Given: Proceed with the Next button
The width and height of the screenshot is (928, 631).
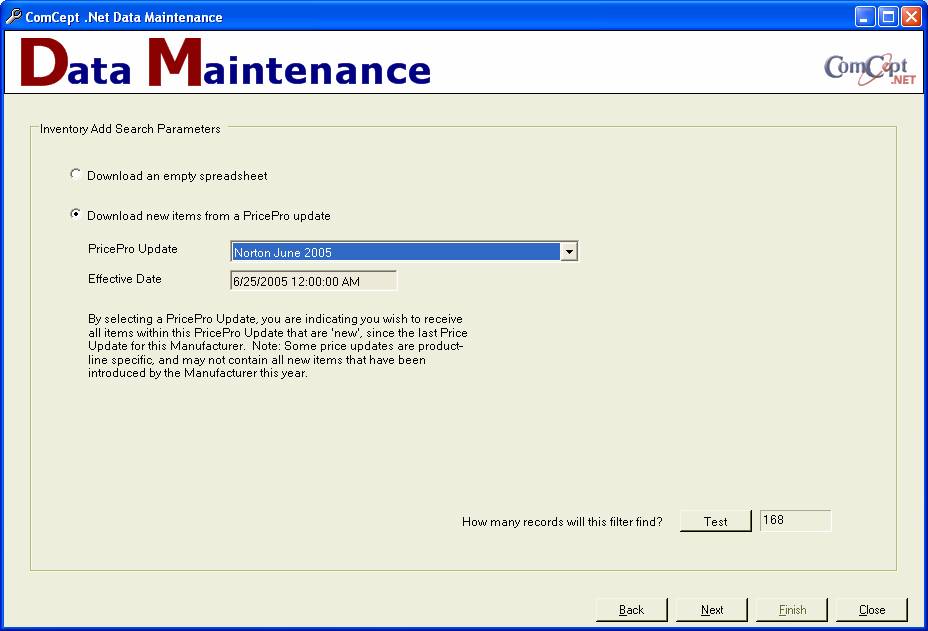Looking at the screenshot, I should pyautogui.click(x=712, y=610).
